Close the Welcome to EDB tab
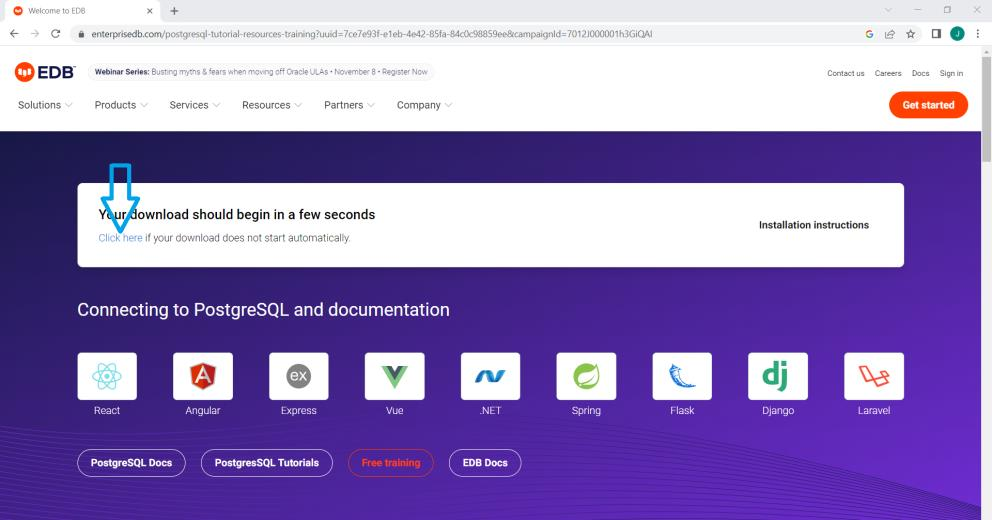This screenshot has height=520, width=992. pyautogui.click(x=150, y=11)
